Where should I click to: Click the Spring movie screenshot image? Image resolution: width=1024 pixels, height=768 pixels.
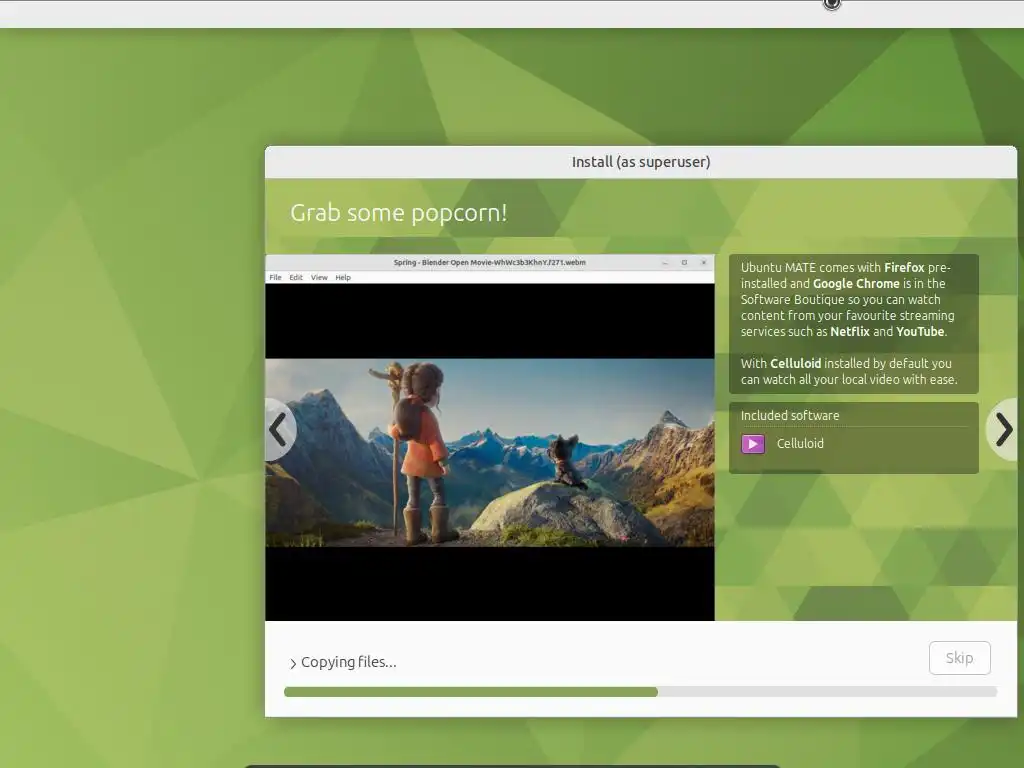click(x=490, y=438)
